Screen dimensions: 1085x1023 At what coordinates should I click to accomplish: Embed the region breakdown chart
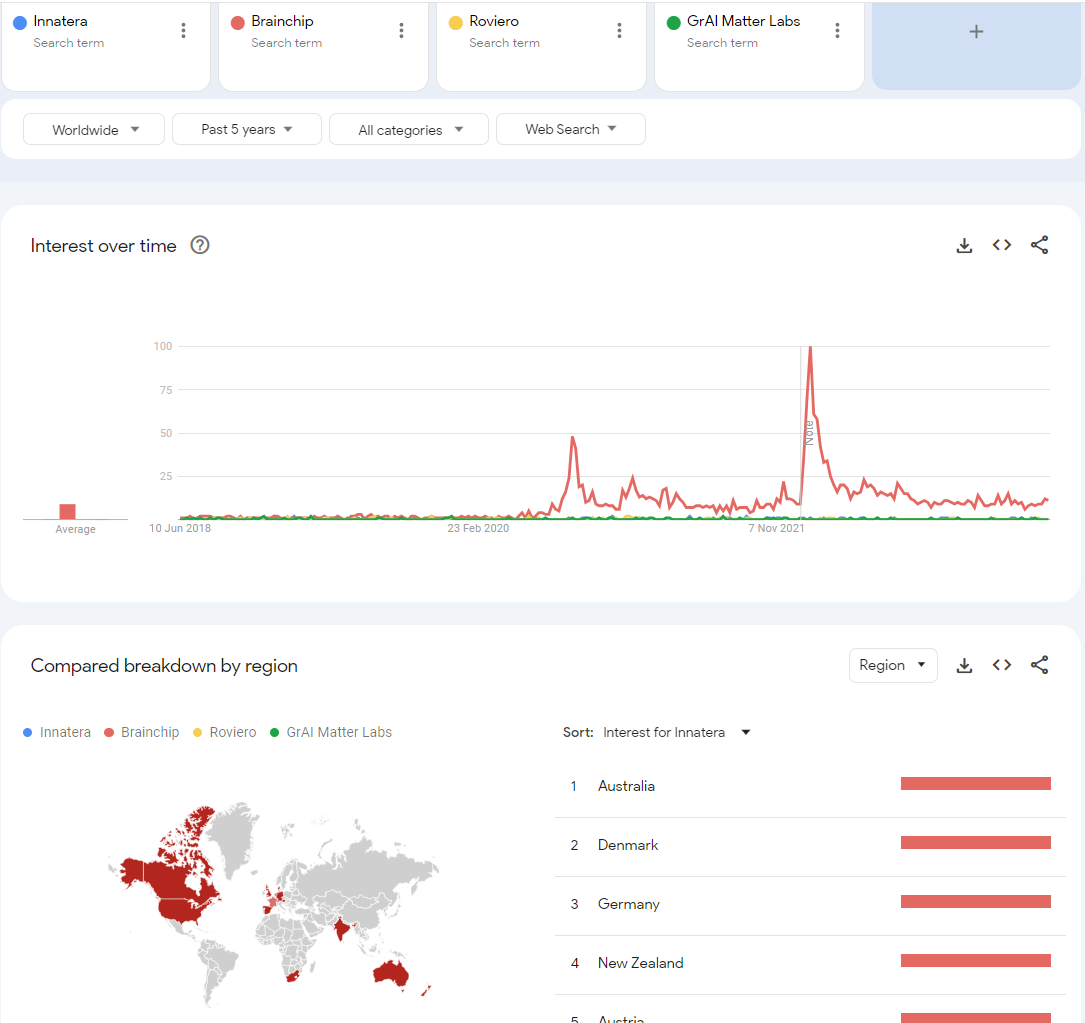(x=1002, y=665)
